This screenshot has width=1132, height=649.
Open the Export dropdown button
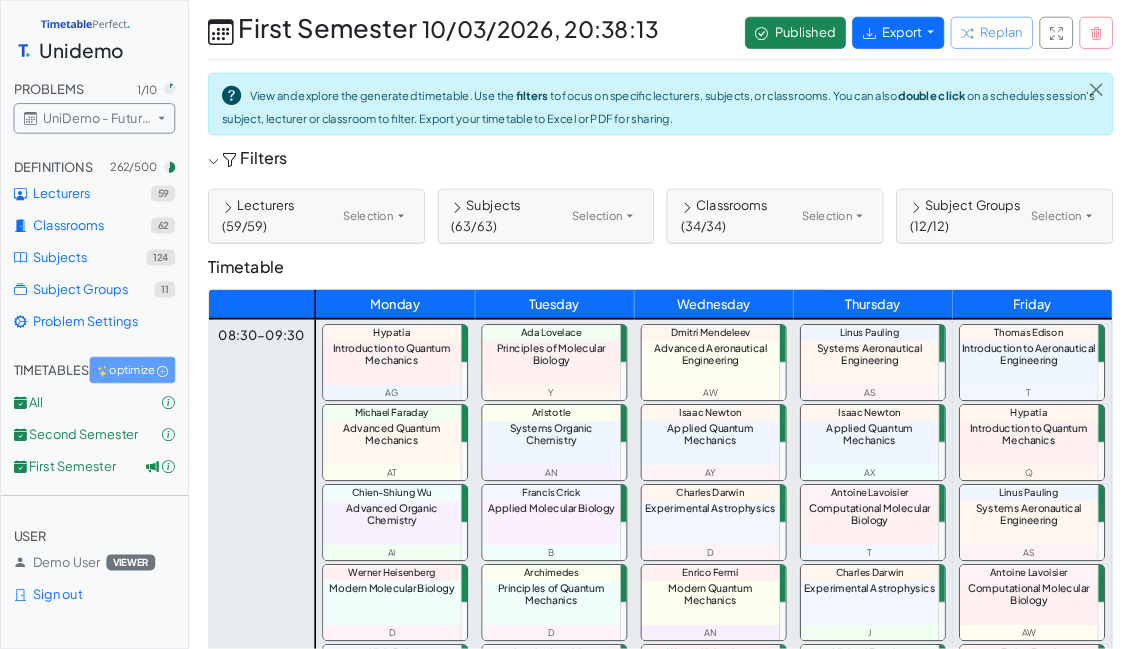click(897, 33)
